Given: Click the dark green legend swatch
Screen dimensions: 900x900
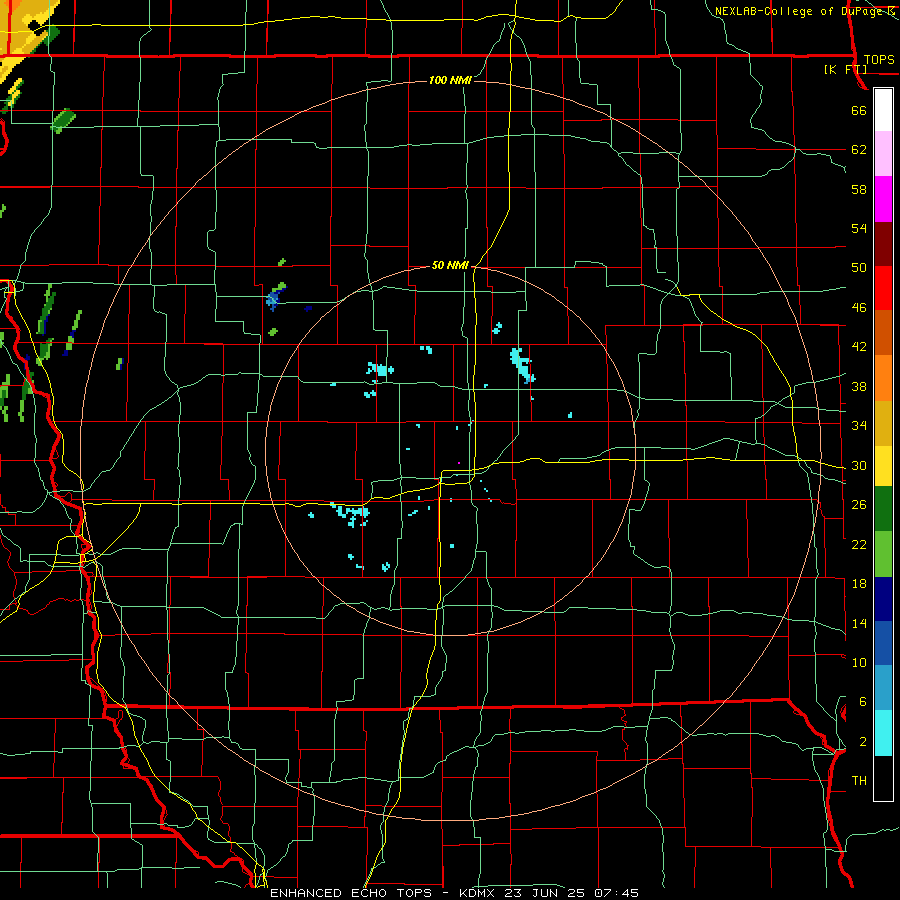Looking at the screenshot, I should coord(883,509).
